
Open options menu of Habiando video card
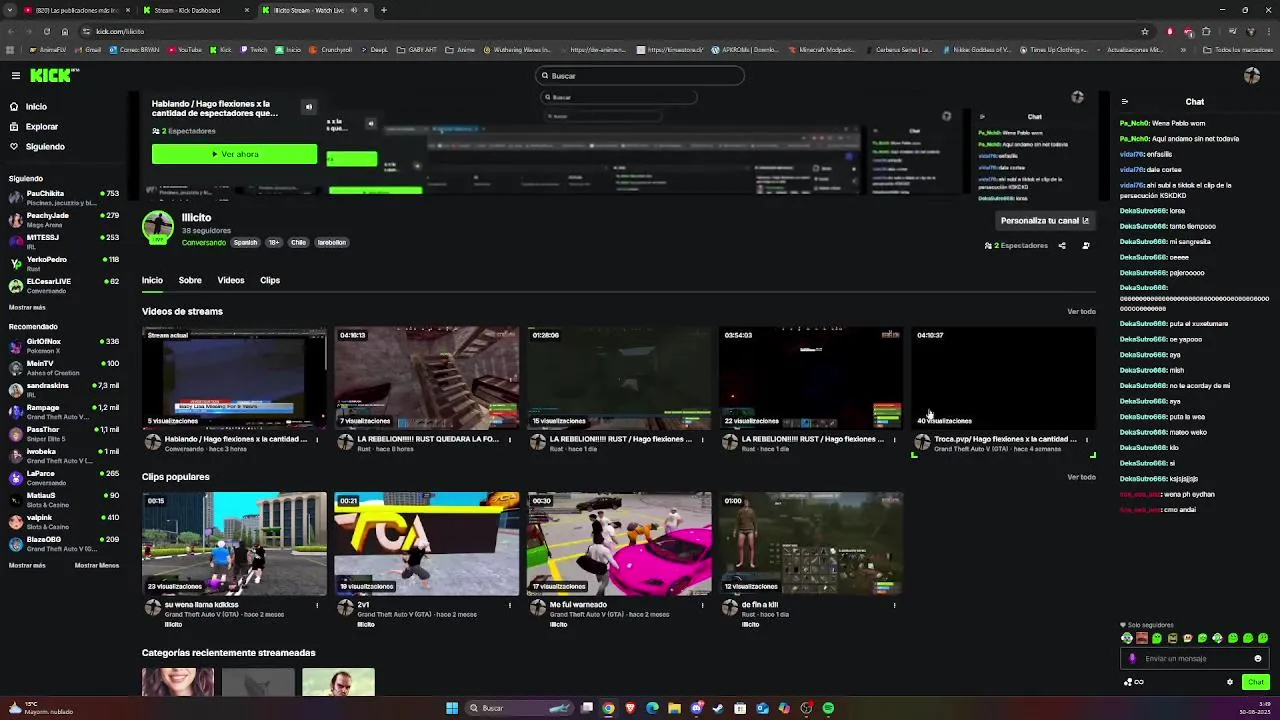[x=317, y=440]
